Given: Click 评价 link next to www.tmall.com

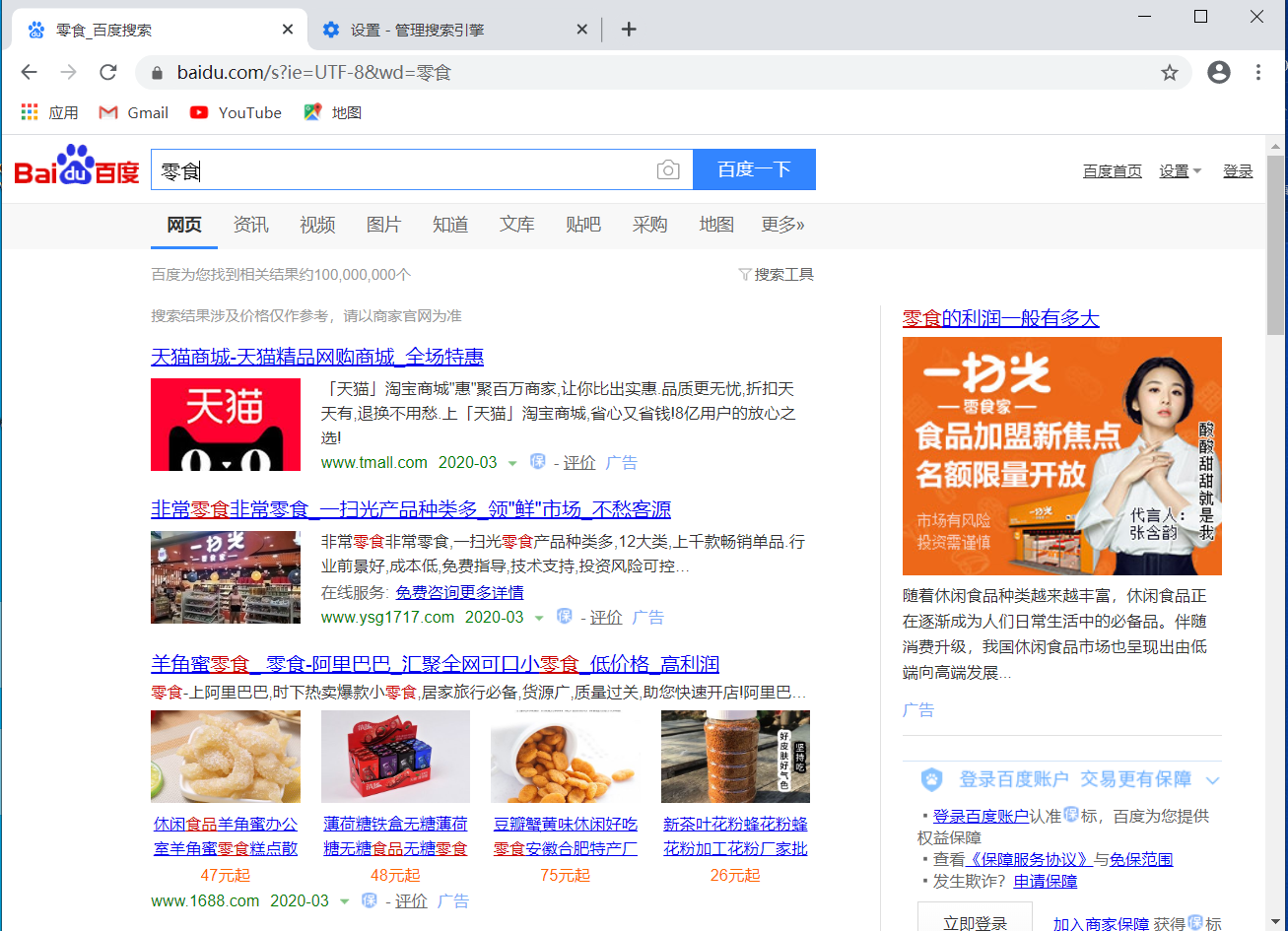Looking at the screenshot, I should pos(579,462).
